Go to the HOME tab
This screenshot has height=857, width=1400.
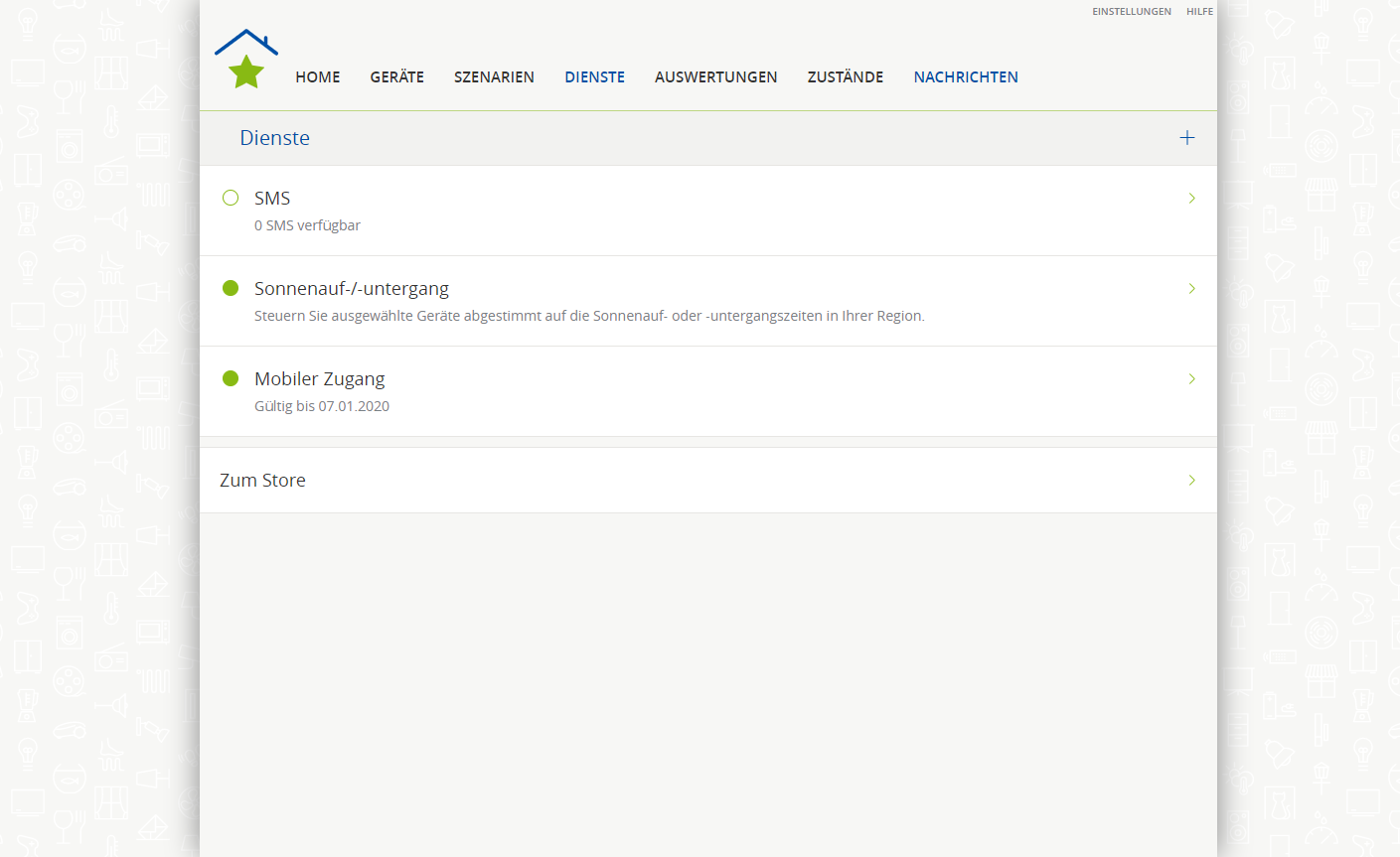tap(318, 77)
